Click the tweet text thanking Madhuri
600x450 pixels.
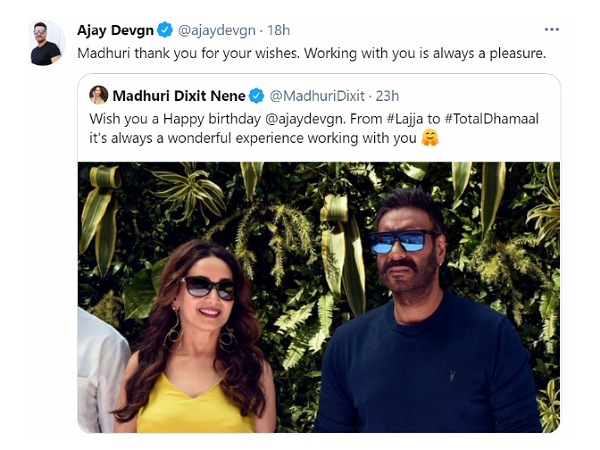(311, 53)
